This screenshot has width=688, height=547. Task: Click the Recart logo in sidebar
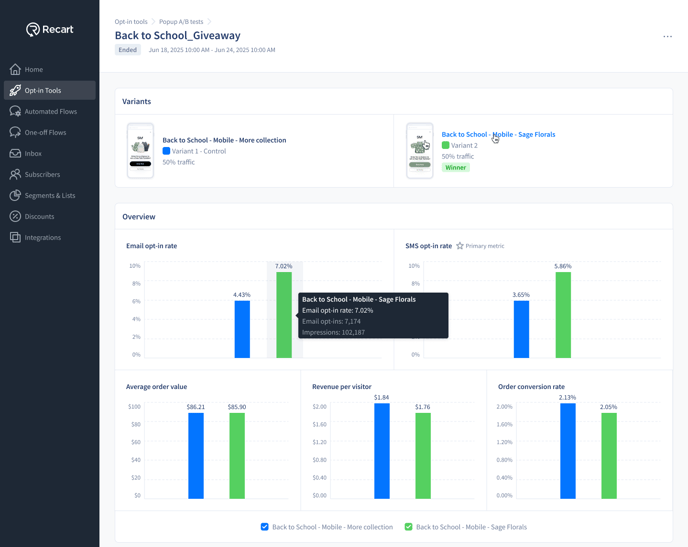pyautogui.click(x=49, y=29)
